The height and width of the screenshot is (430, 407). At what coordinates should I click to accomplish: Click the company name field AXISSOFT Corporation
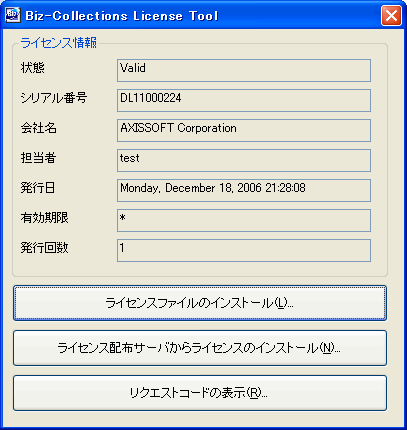244,130
